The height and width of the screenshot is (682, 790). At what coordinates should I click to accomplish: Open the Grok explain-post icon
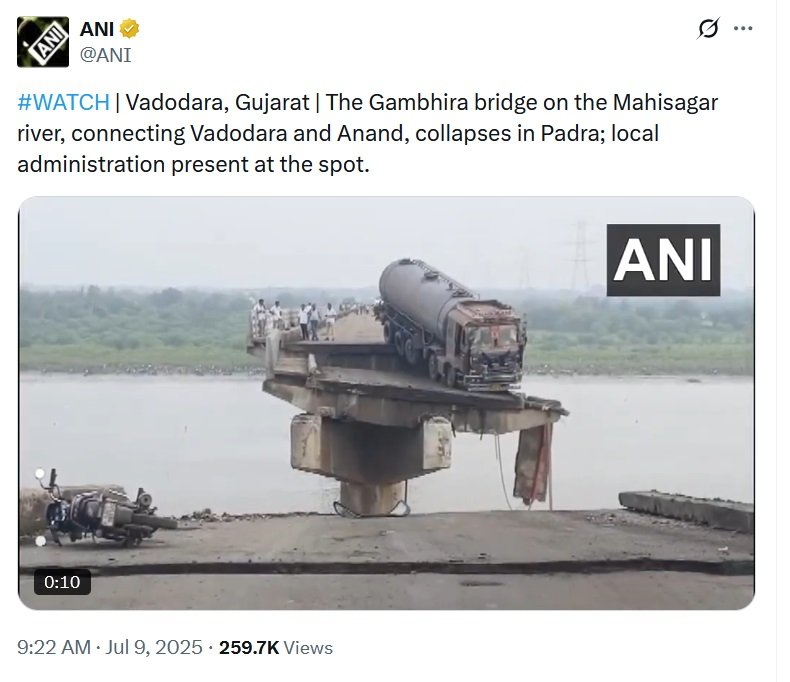tap(708, 29)
